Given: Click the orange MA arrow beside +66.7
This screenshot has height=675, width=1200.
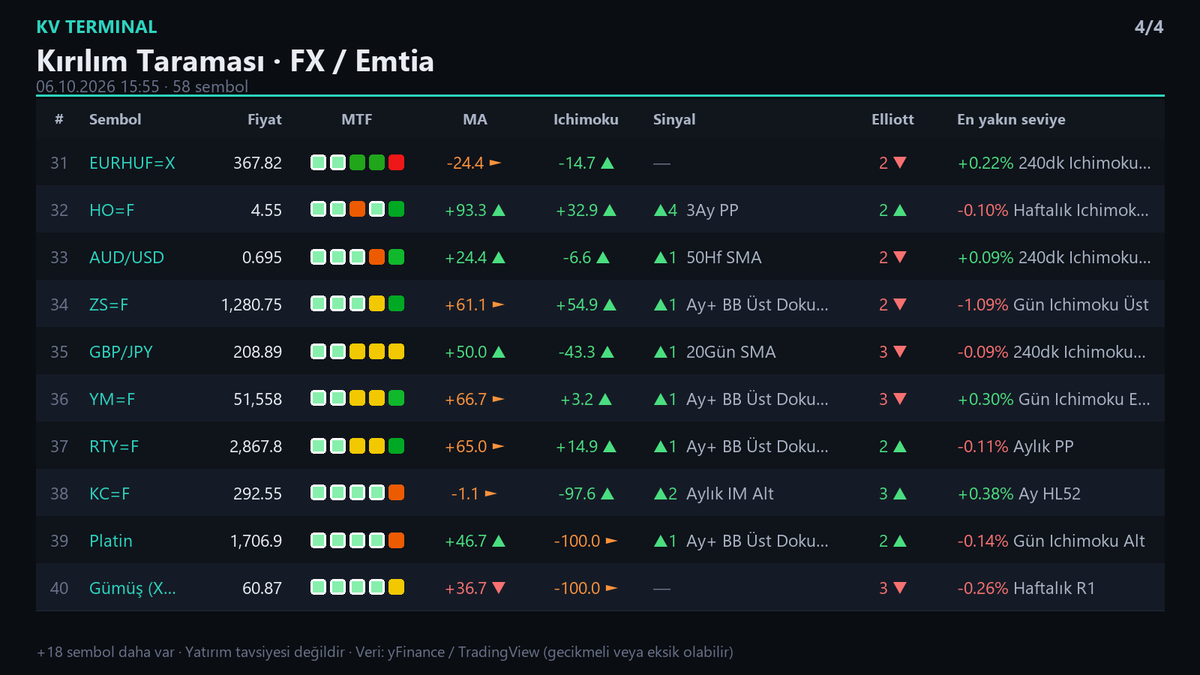Looking at the screenshot, I should [x=498, y=399].
